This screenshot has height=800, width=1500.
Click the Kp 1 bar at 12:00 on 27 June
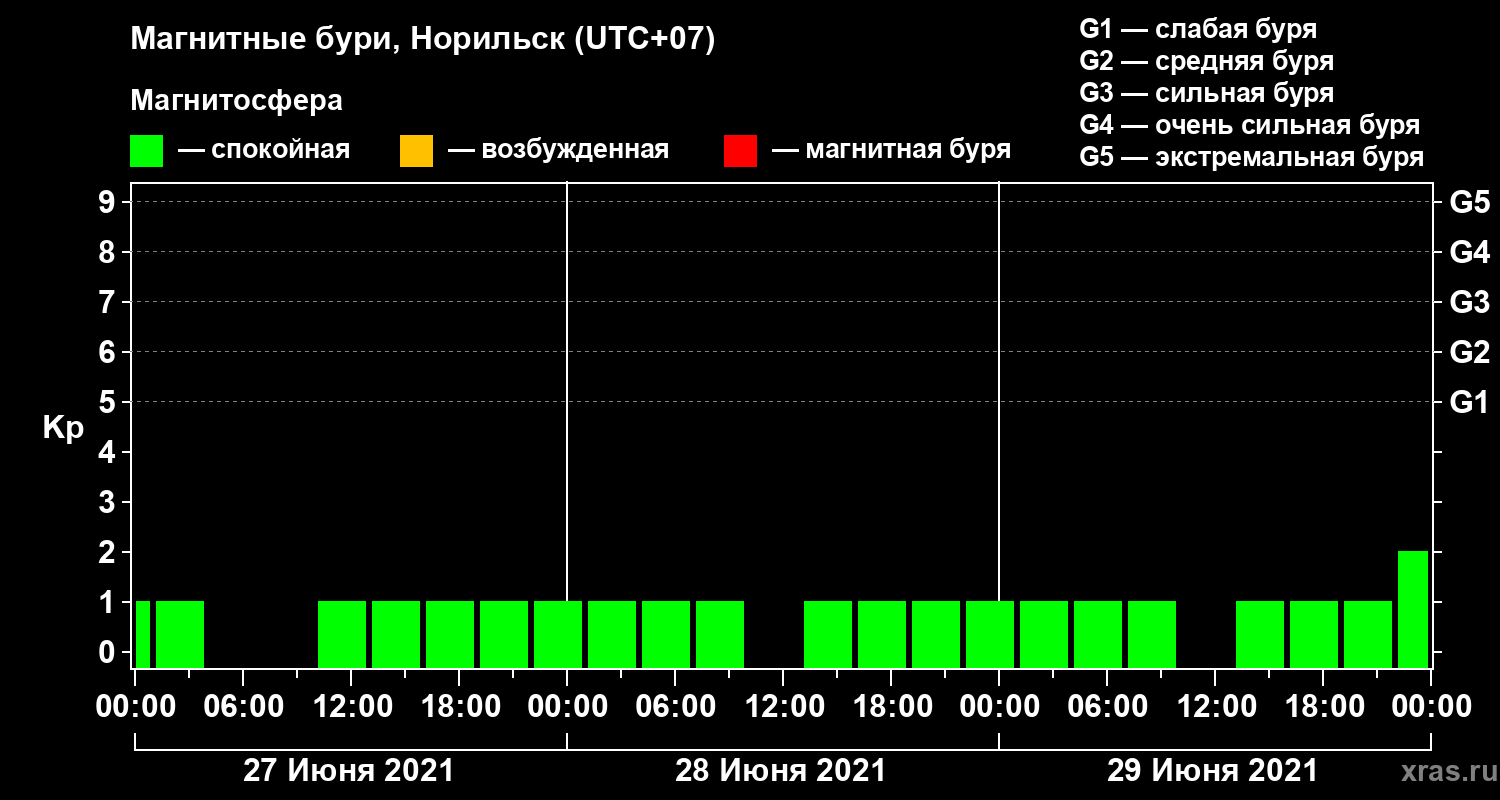(x=342, y=634)
